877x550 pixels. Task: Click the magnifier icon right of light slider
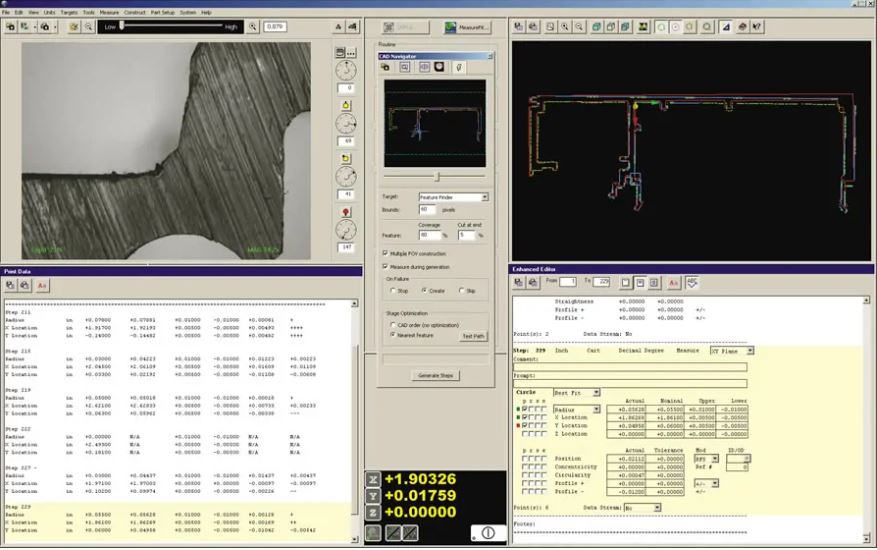[x=253, y=27]
